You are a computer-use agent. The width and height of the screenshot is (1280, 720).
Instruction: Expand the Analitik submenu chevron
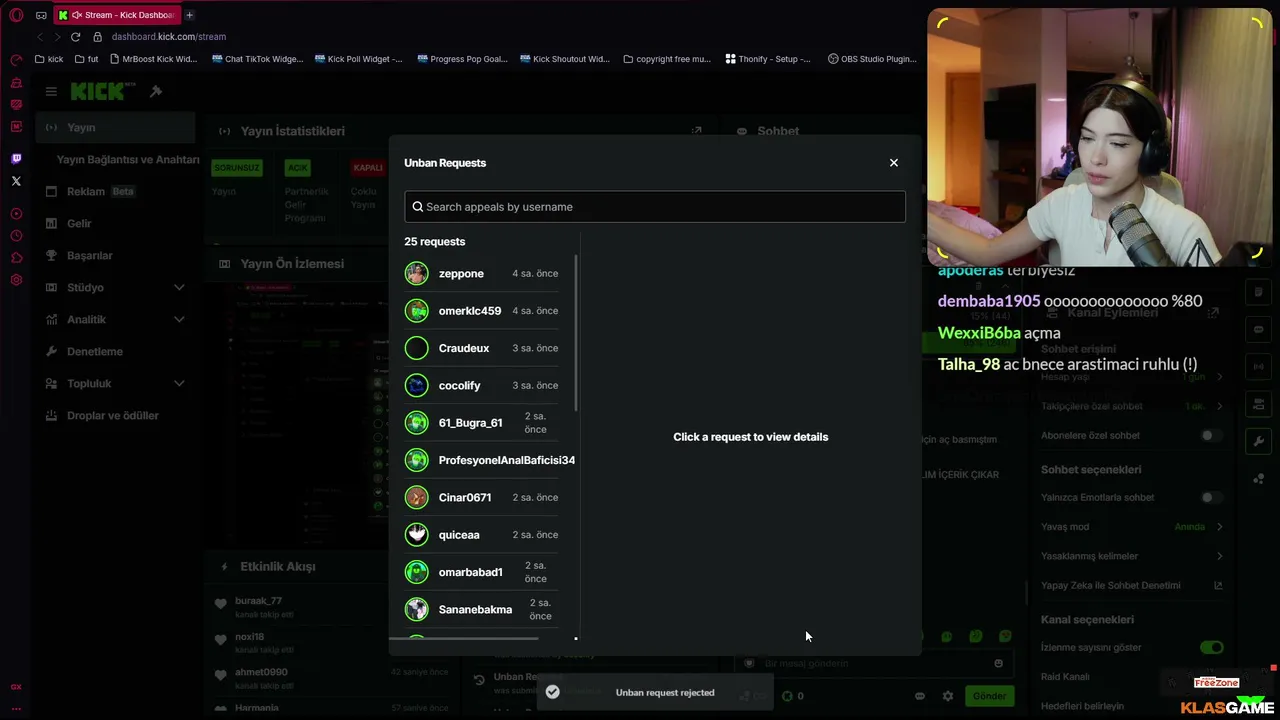pos(179,320)
